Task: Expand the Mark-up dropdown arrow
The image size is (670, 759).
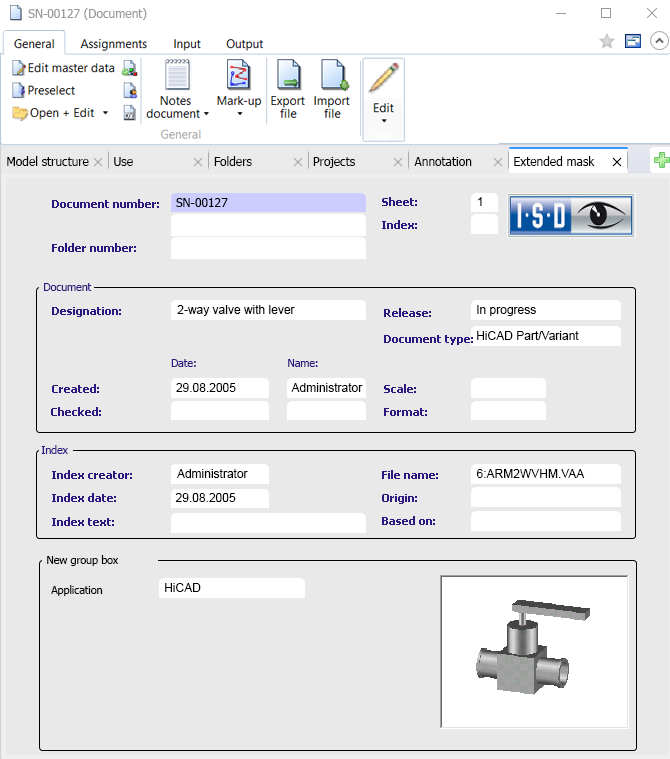Action: [x=239, y=114]
